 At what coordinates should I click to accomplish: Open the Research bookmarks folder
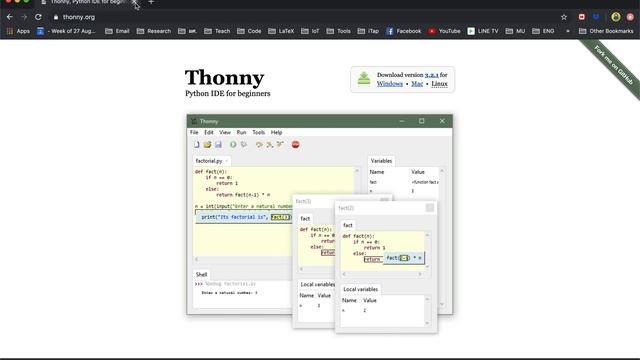click(154, 31)
